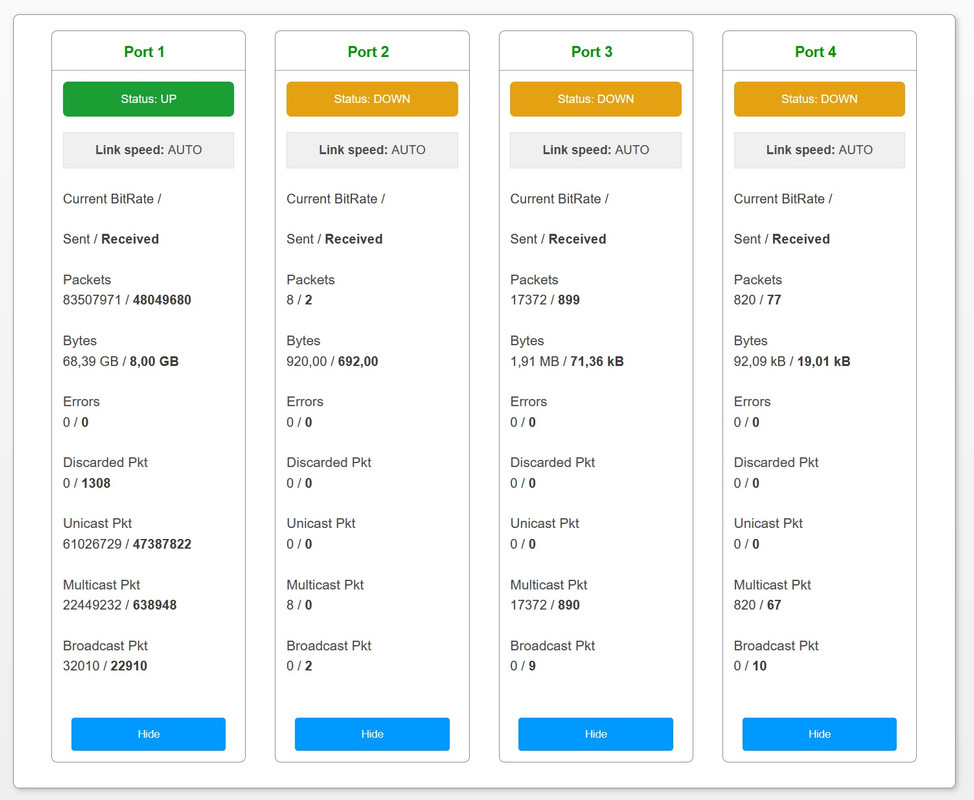This screenshot has width=974, height=800.
Task: Click Port 3 Discarded Pkt label
Action: point(552,463)
